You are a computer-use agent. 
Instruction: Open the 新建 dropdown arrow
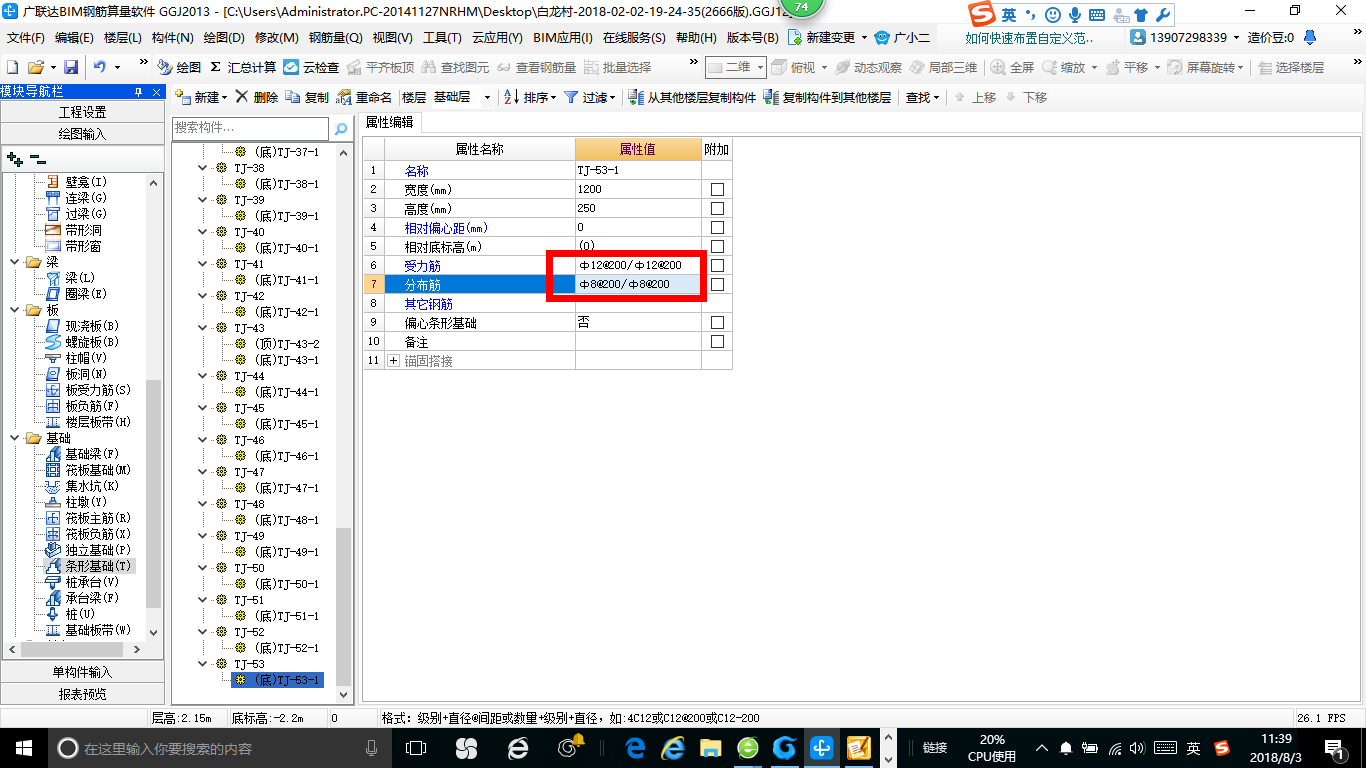point(224,97)
